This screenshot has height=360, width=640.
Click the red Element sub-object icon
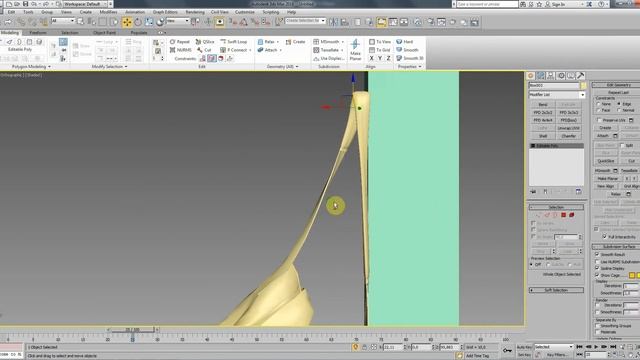tap(572, 215)
